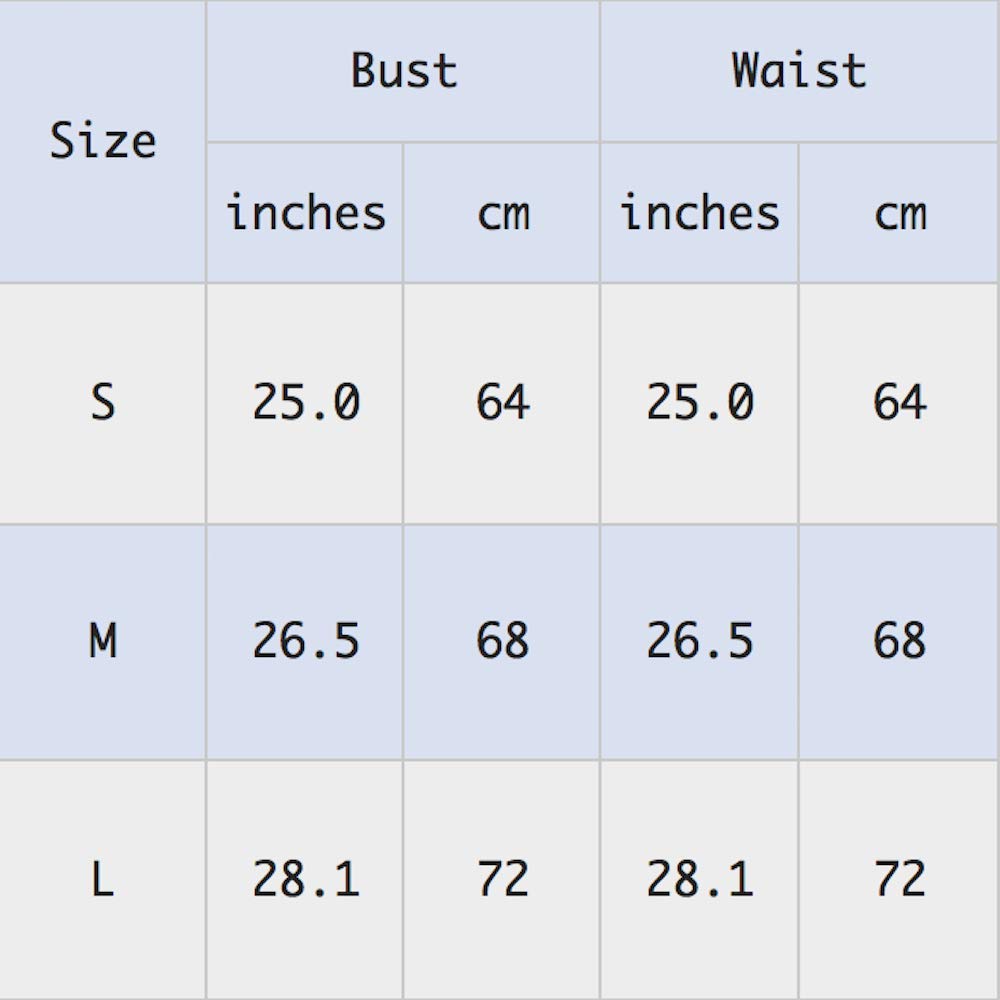The height and width of the screenshot is (1000, 1000).
Task: Click the cm subheader under Bust
Action: pos(502,213)
